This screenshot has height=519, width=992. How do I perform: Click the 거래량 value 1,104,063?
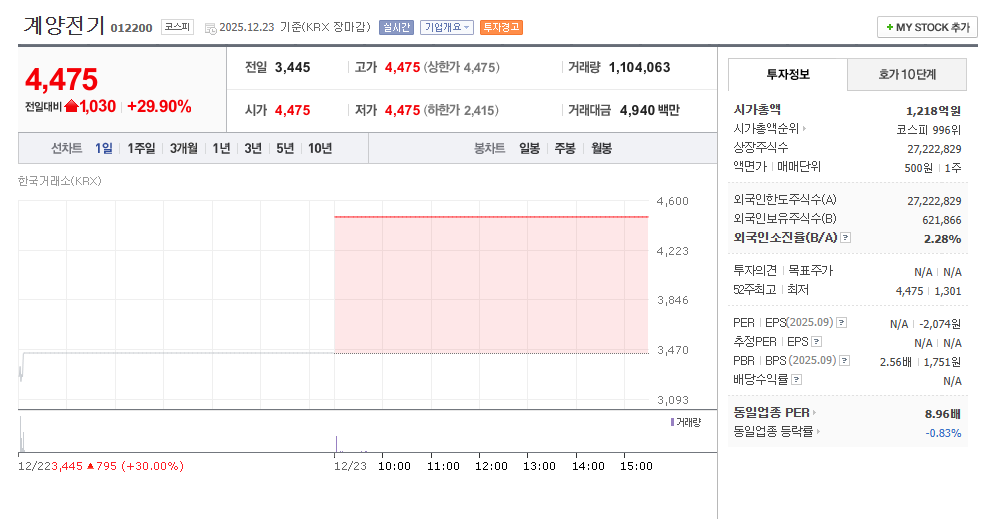coord(640,68)
